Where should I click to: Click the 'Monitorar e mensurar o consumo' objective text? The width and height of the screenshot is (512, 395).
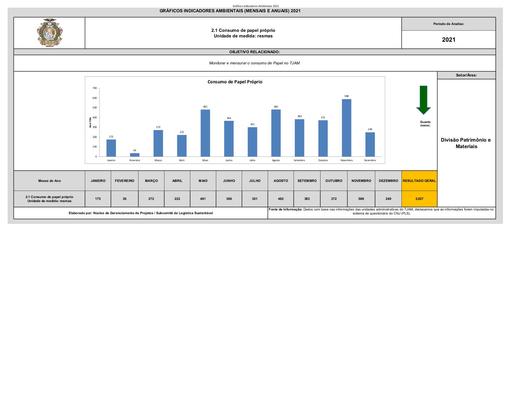(254, 63)
